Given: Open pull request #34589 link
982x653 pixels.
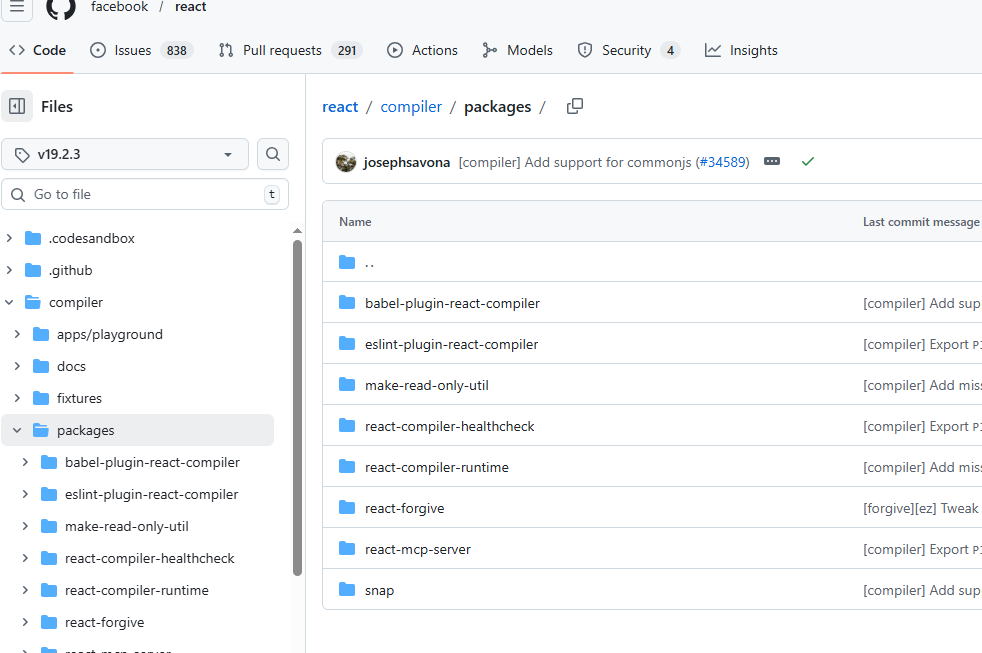Looking at the screenshot, I should (723, 162).
